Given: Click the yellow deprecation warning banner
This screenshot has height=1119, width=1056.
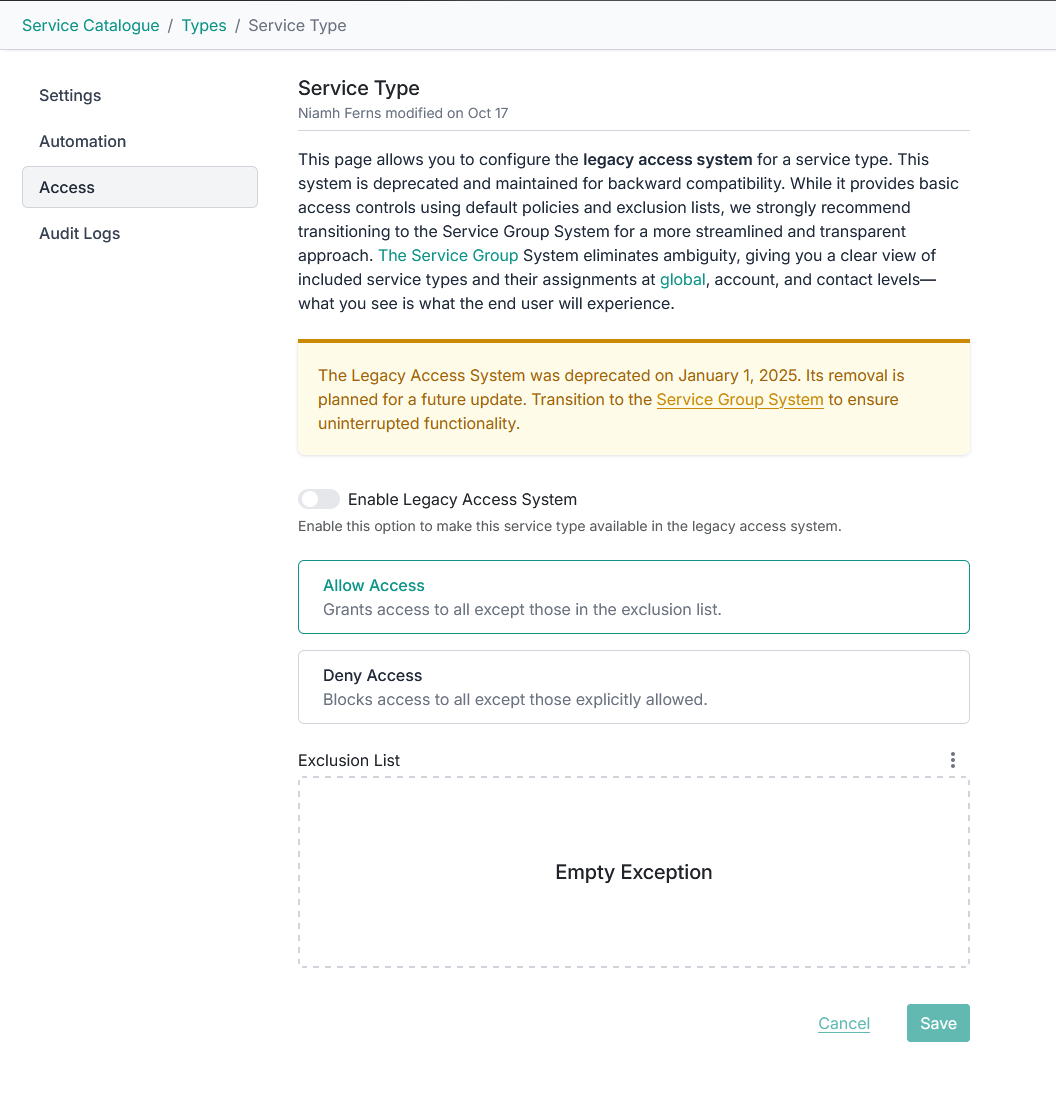Looking at the screenshot, I should 633,399.
